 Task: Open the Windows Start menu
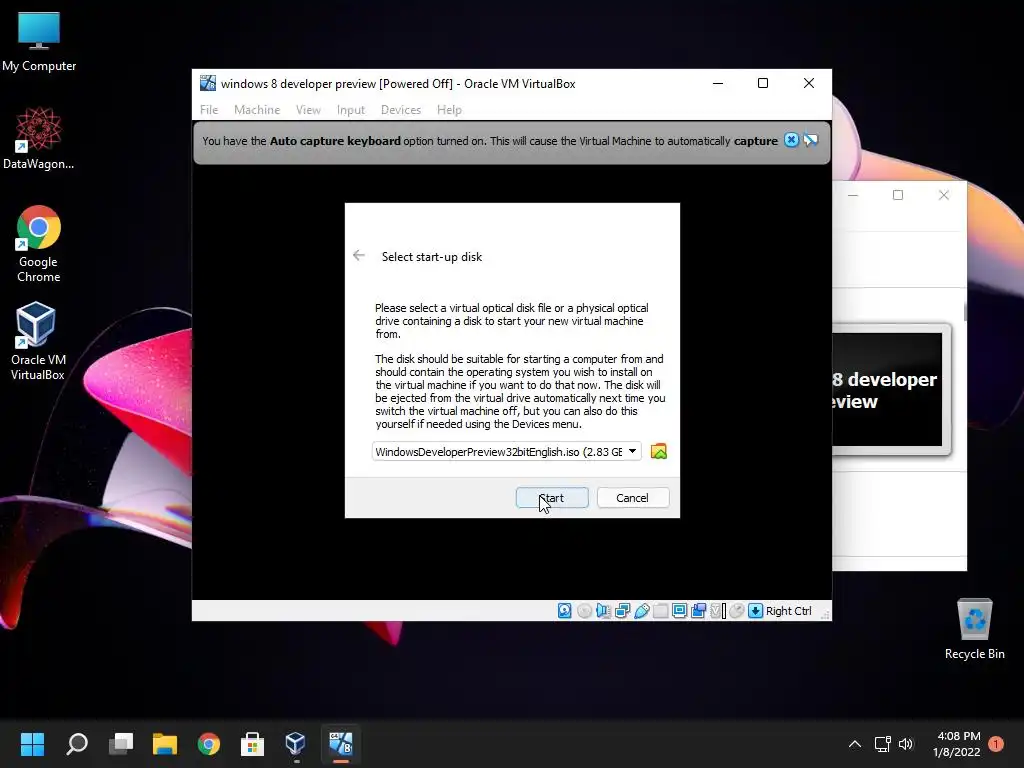pos(32,744)
